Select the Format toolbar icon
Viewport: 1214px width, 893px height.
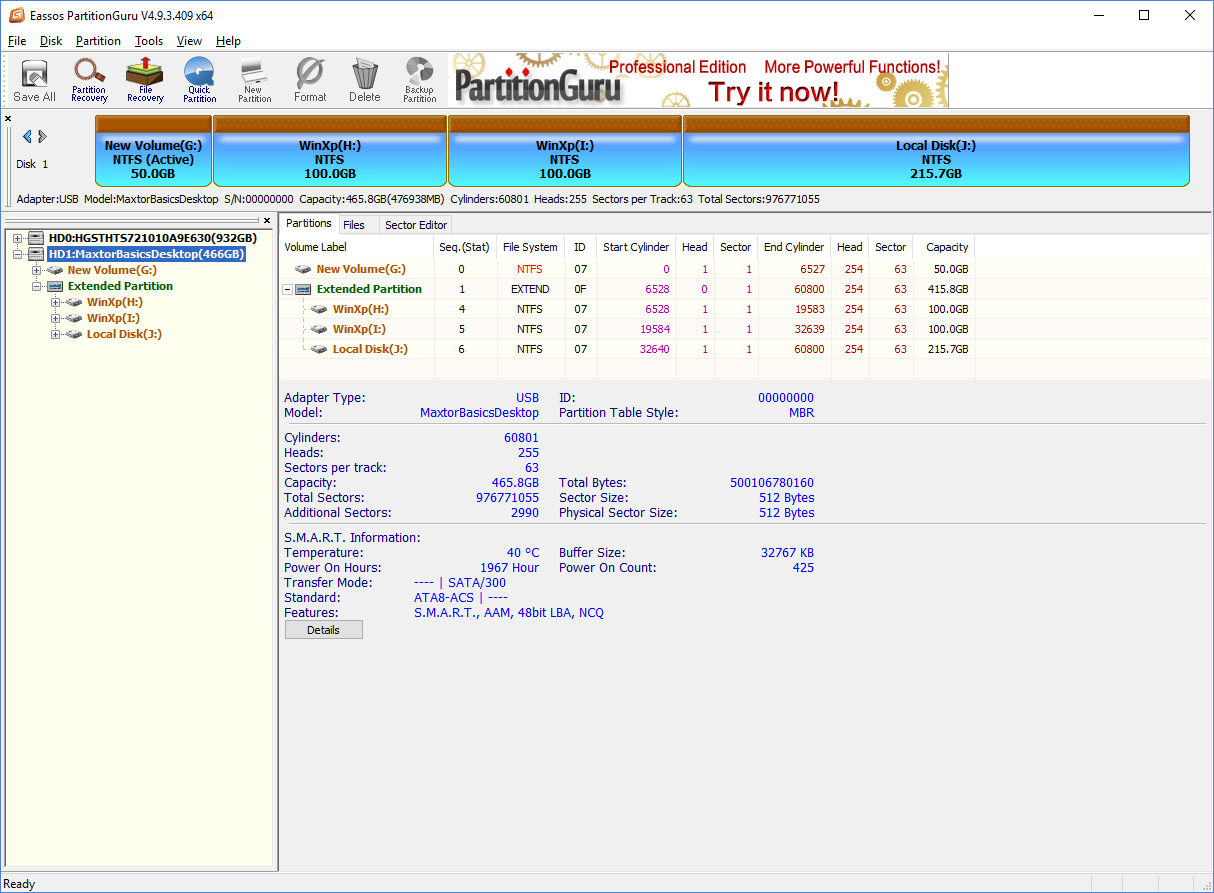[310, 81]
